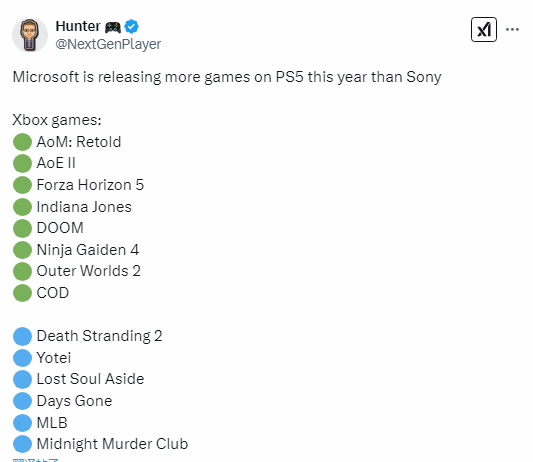Screen dimensions: 533x462
Task: Click green circle beside Outer Worlds 2
Action: [x=22, y=271]
